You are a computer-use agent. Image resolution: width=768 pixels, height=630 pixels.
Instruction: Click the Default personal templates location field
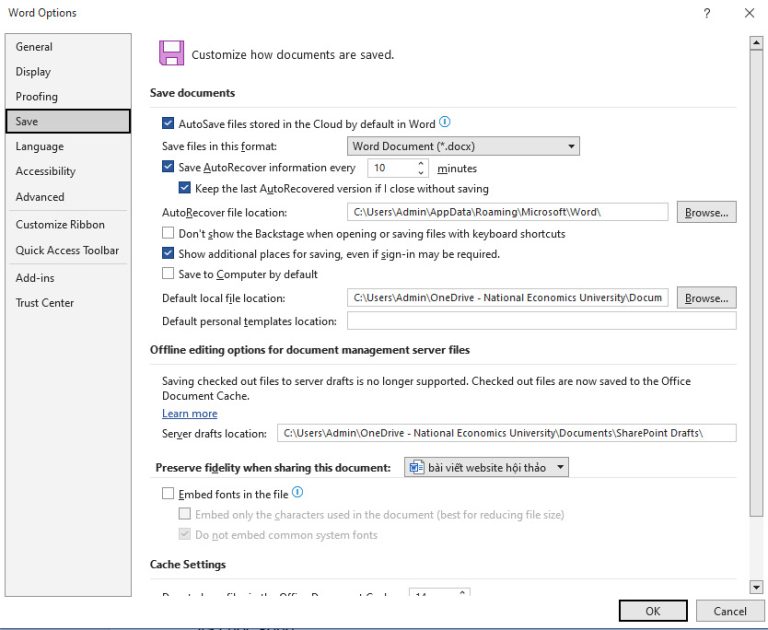(x=540, y=321)
